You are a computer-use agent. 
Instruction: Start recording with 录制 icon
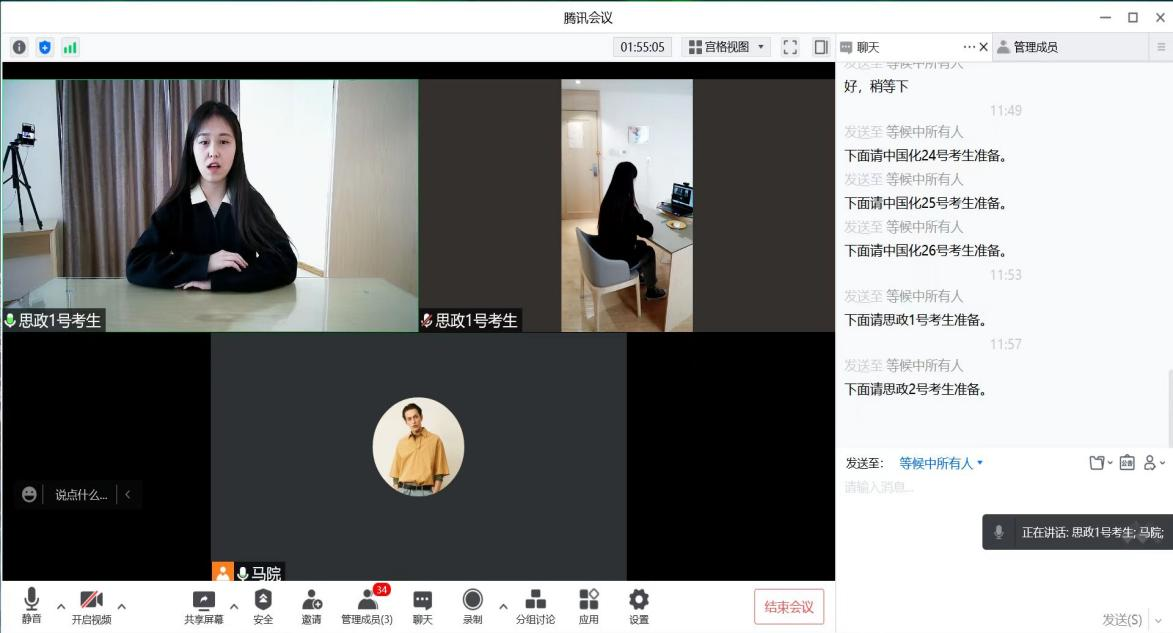pyautogui.click(x=473, y=605)
